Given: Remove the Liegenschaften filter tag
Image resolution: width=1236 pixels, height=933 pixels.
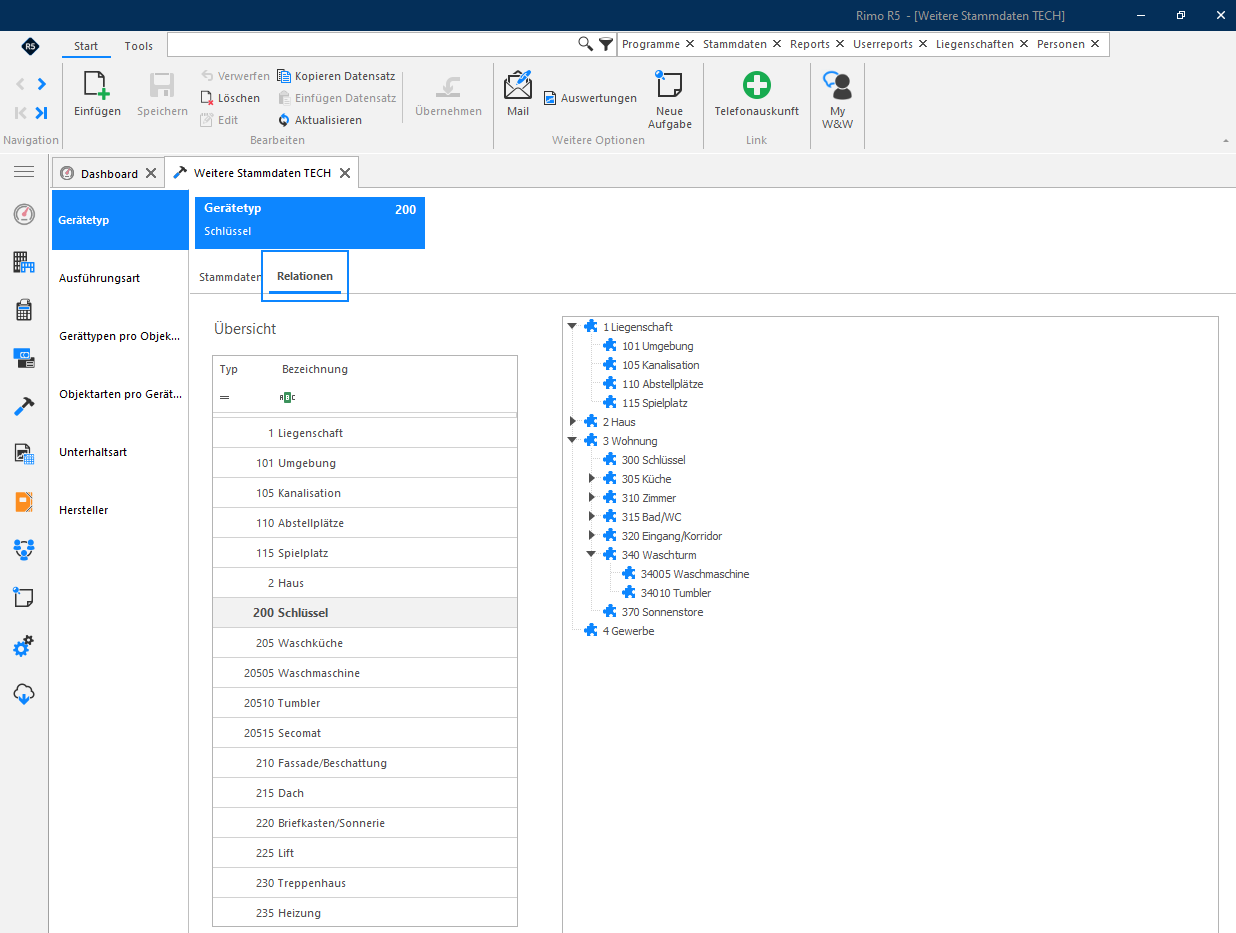Looking at the screenshot, I should coord(1024,44).
